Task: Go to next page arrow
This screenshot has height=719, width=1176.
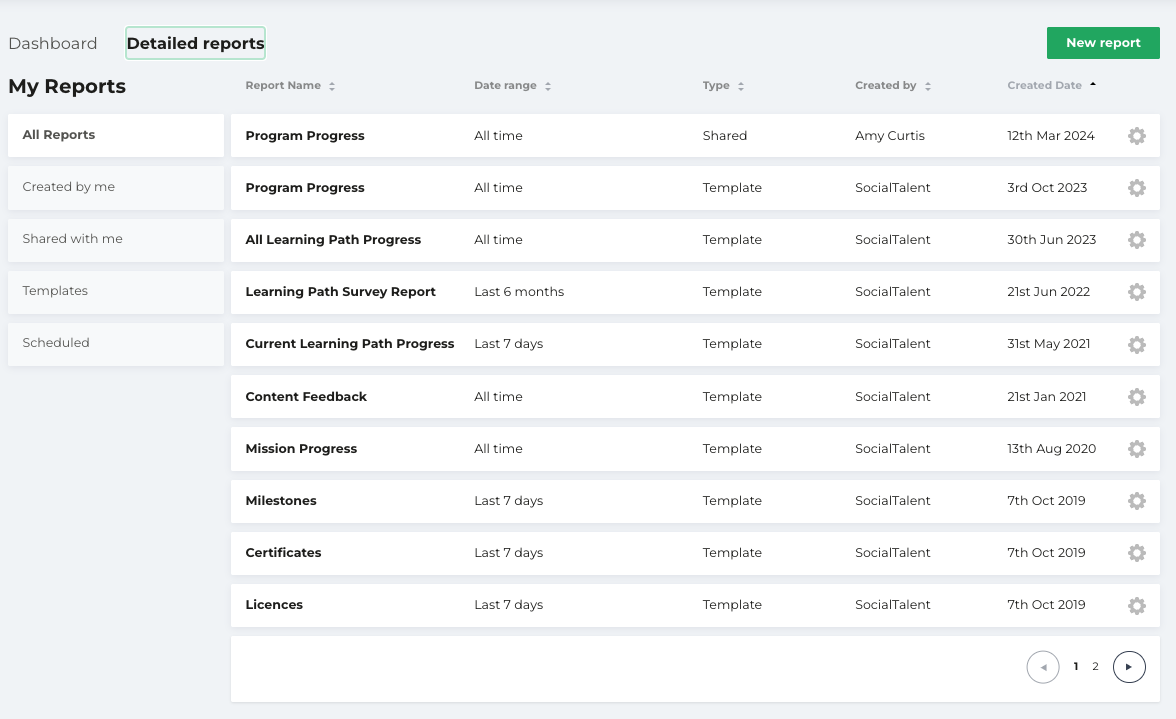Action: point(1129,667)
